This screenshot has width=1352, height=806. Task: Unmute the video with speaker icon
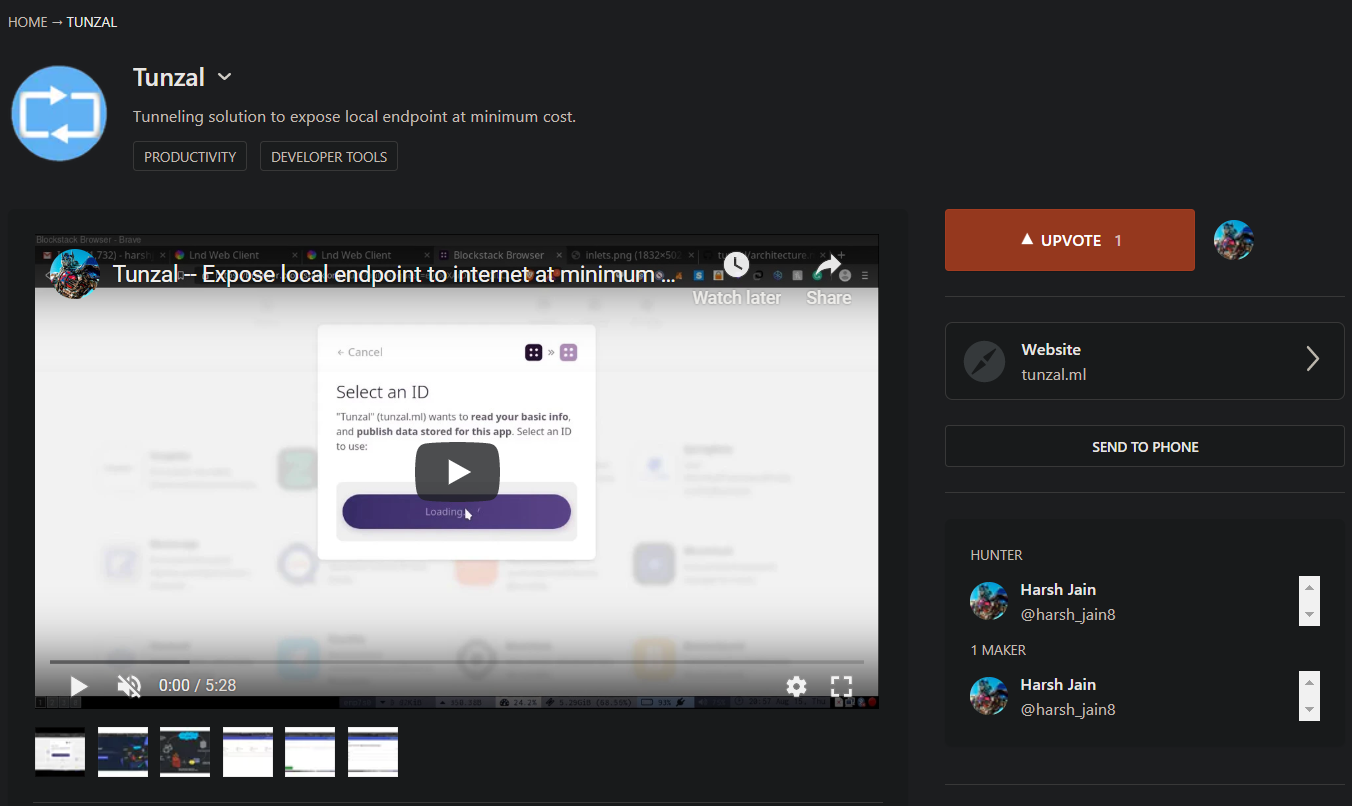[129, 686]
